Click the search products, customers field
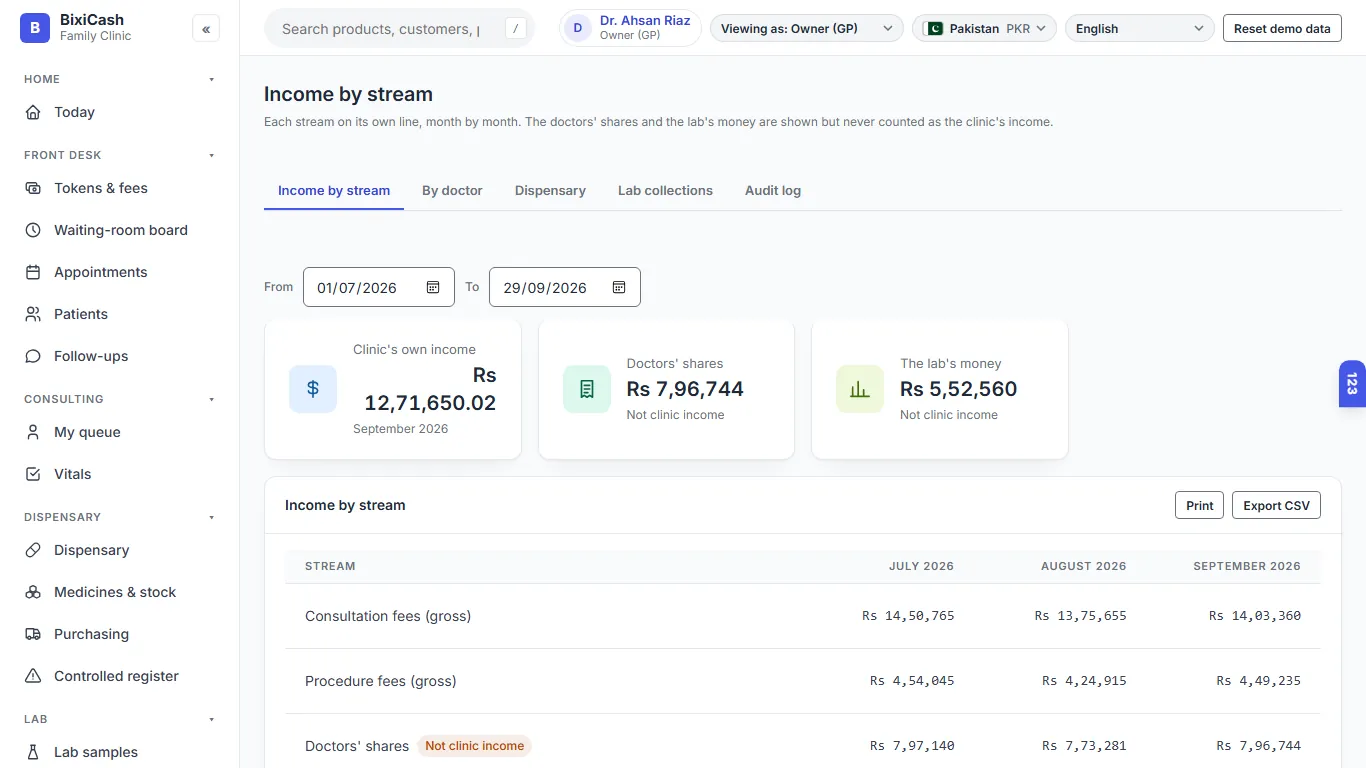 399,29
